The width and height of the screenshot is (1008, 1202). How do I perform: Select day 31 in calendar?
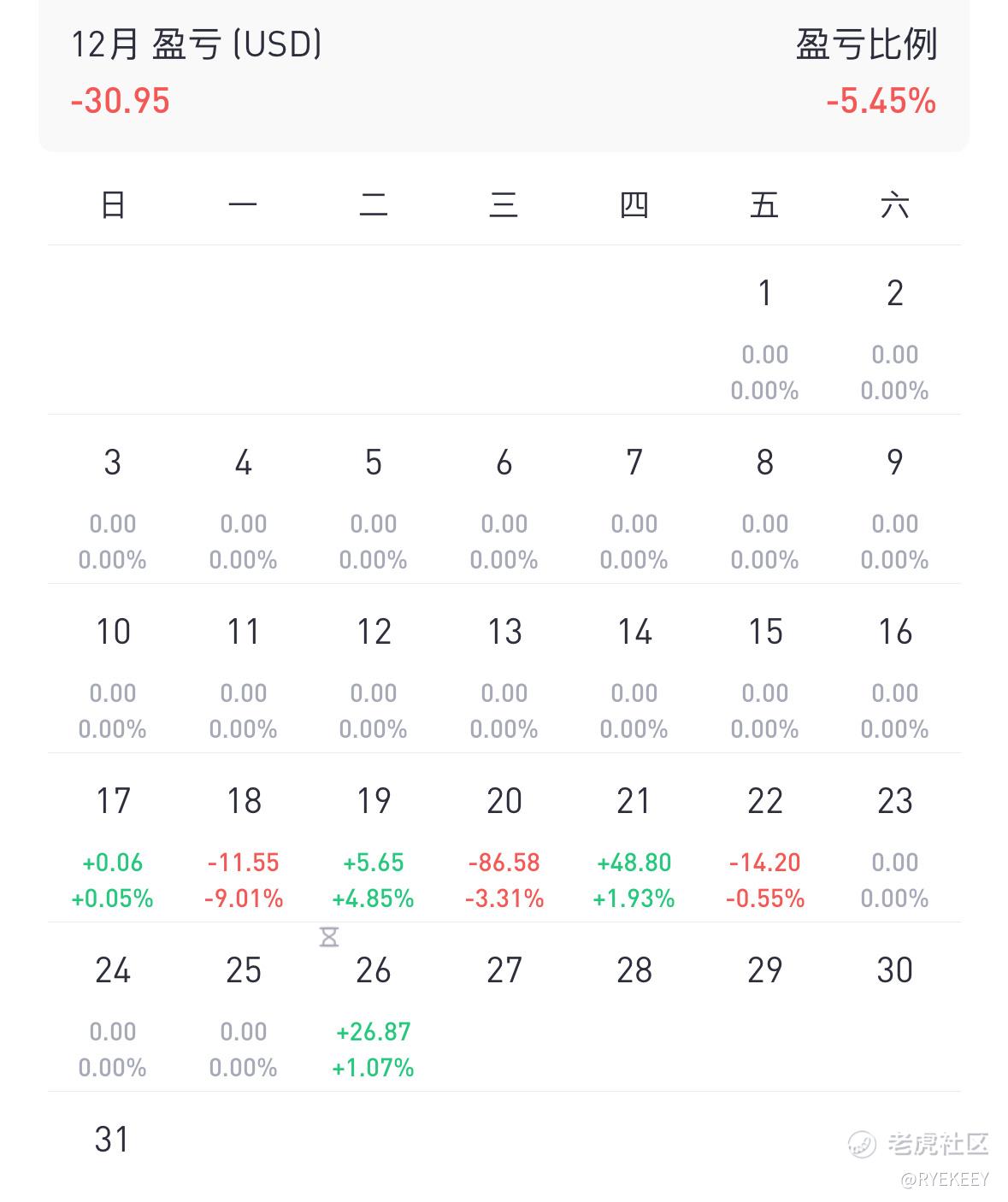coord(112,1140)
